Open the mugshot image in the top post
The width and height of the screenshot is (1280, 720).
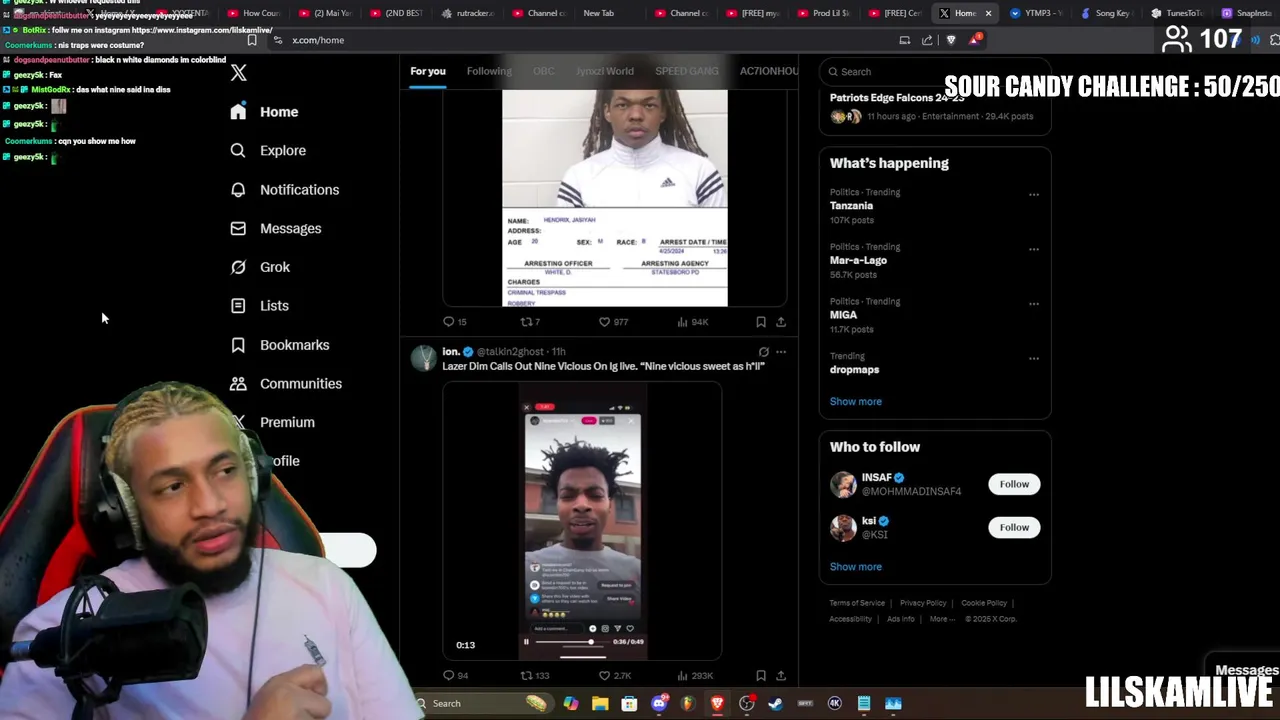pos(614,198)
